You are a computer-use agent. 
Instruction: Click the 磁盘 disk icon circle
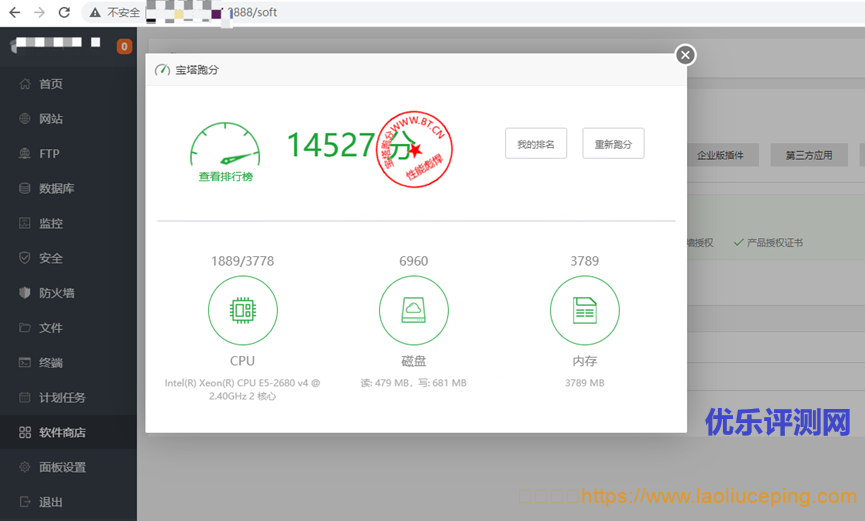(414, 310)
